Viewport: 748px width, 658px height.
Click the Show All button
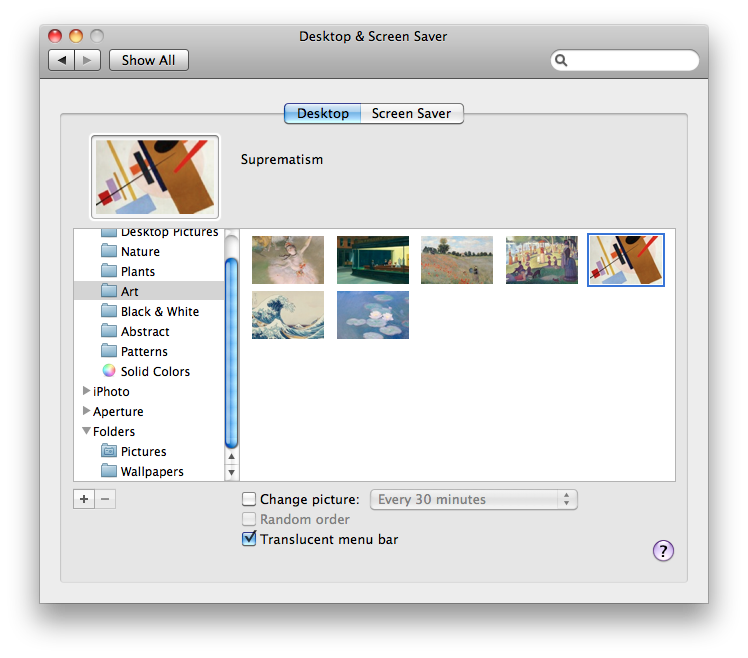click(x=148, y=60)
